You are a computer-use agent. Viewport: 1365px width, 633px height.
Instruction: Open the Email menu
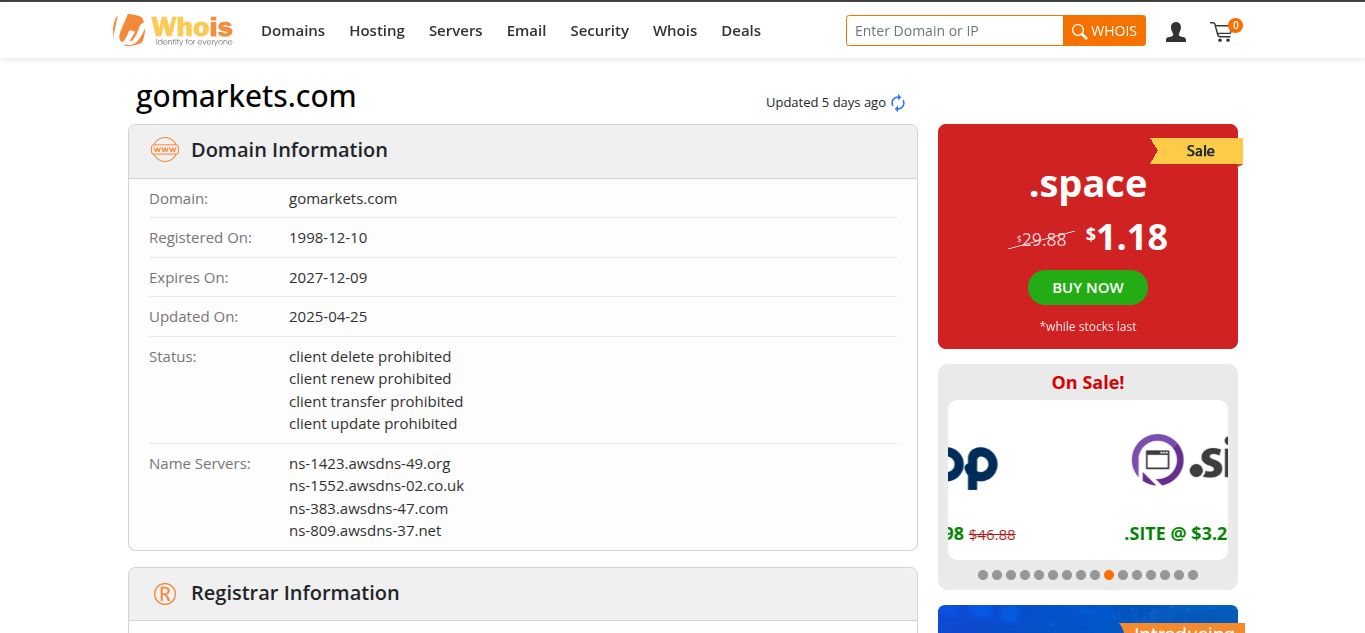[x=526, y=31]
